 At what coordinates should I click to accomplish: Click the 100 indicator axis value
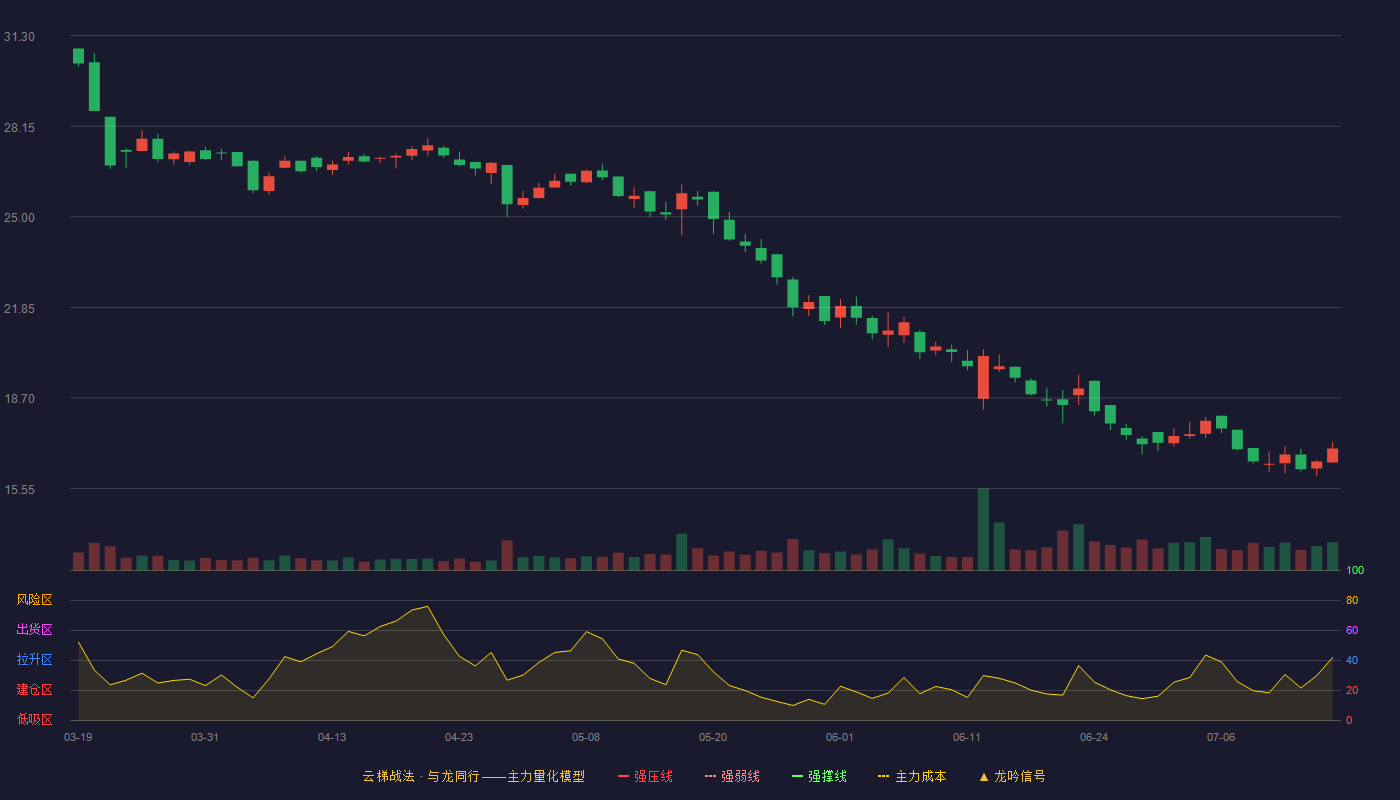[1355, 571]
